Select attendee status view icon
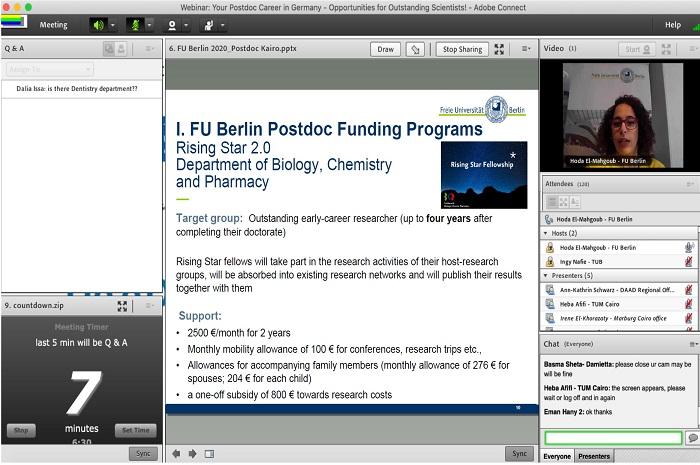This screenshot has width=700, height=465. (x=575, y=202)
